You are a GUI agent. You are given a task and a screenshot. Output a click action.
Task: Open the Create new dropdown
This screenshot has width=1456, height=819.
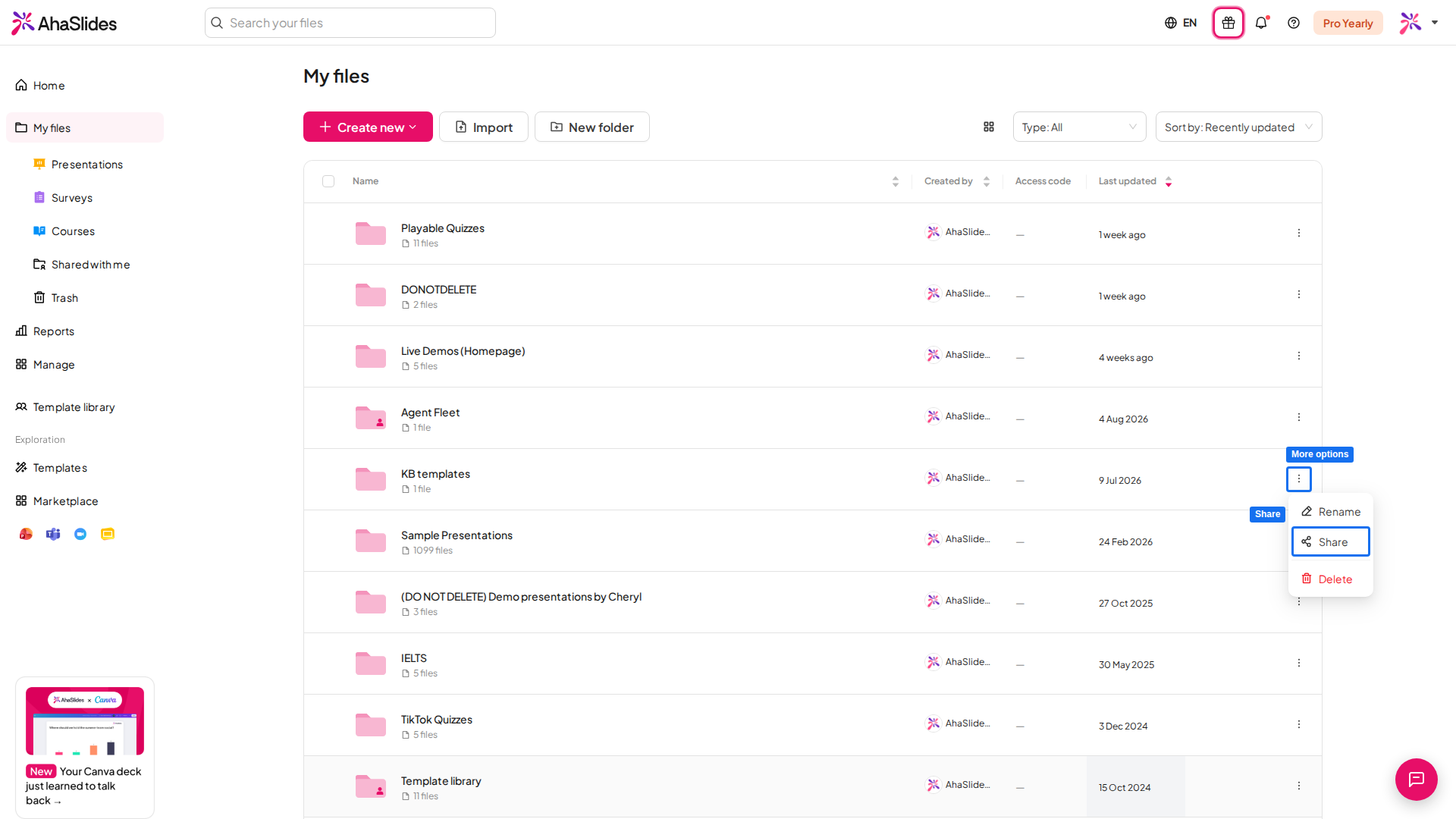[x=368, y=127]
